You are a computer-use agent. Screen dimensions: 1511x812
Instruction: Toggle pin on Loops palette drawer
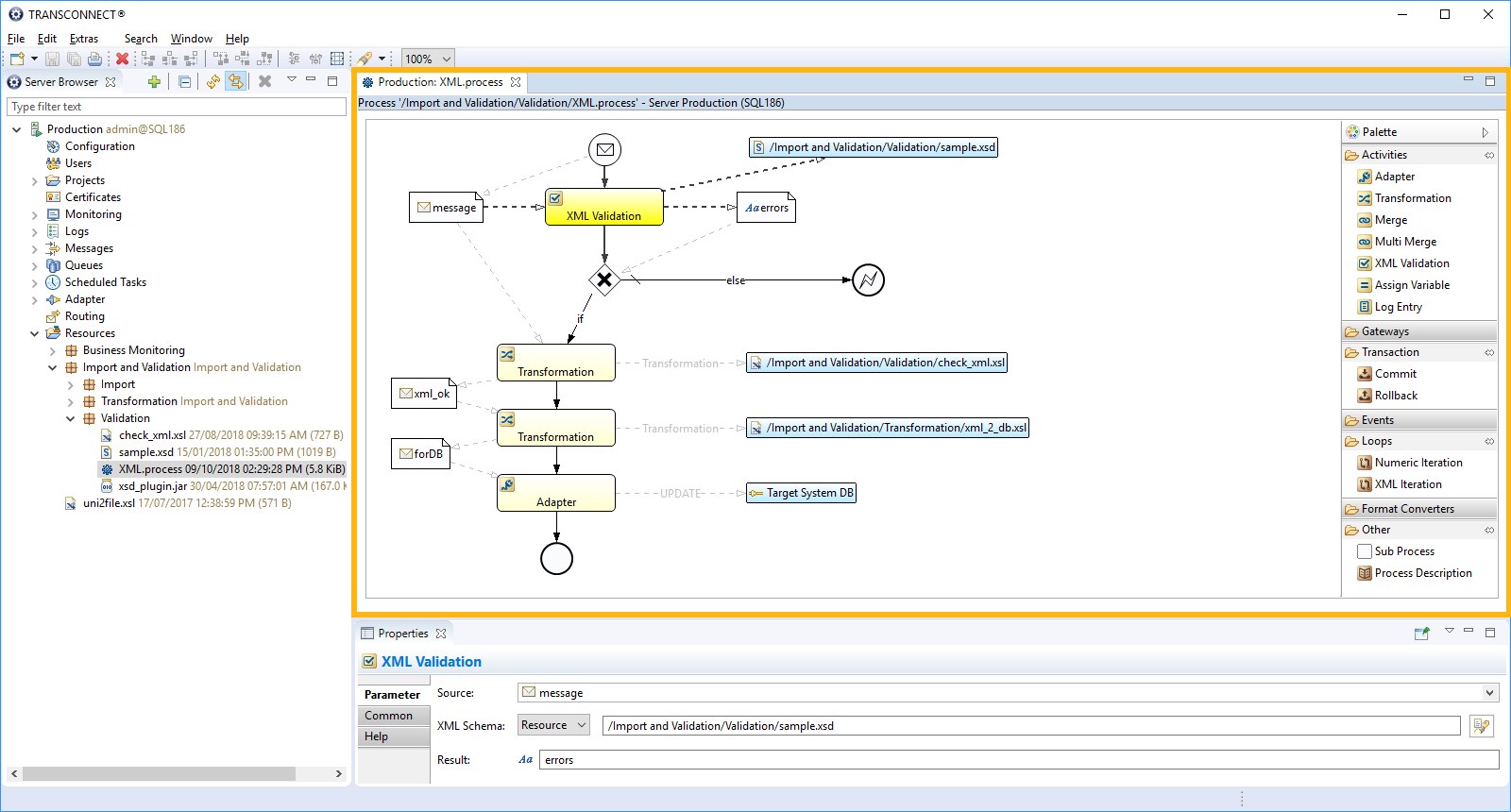(x=1489, y=441)
